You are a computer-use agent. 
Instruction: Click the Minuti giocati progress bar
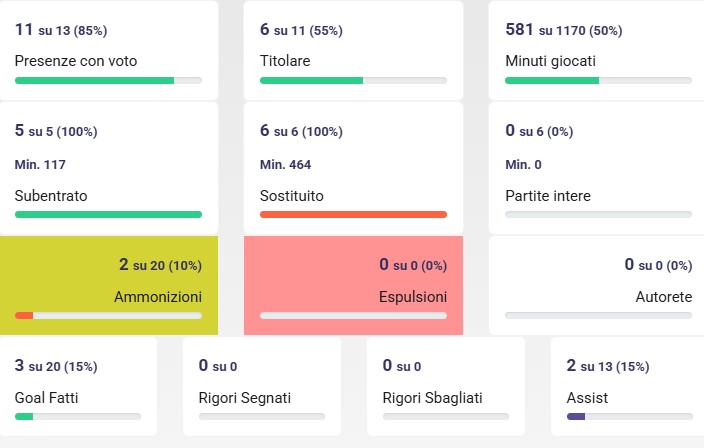point(598,80)
